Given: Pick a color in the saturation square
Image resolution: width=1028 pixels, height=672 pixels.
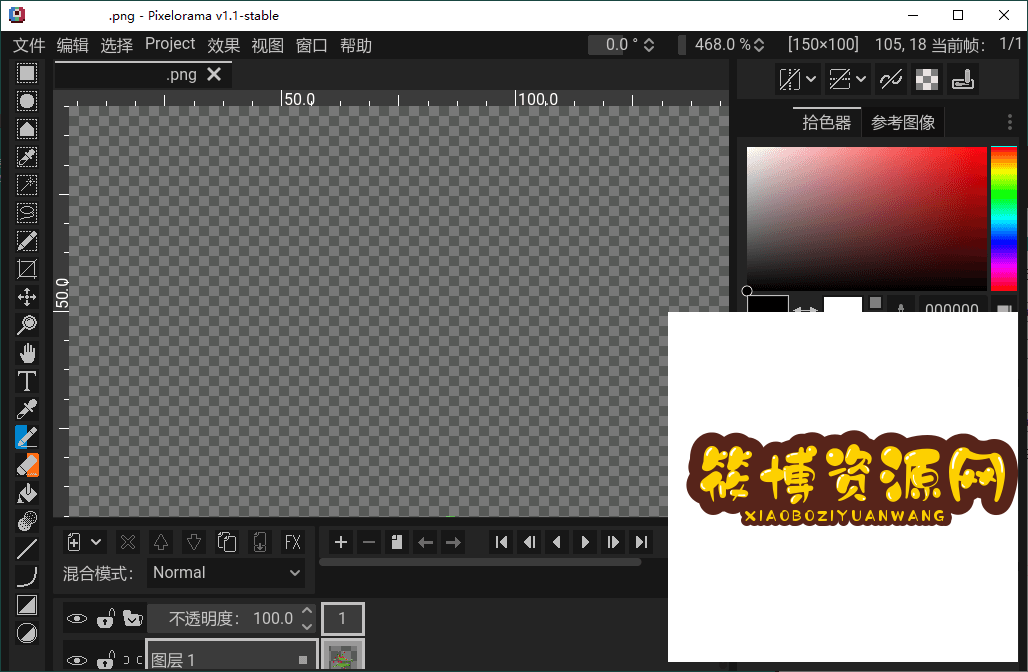Looking at the screenshot, I should point(867,218).
